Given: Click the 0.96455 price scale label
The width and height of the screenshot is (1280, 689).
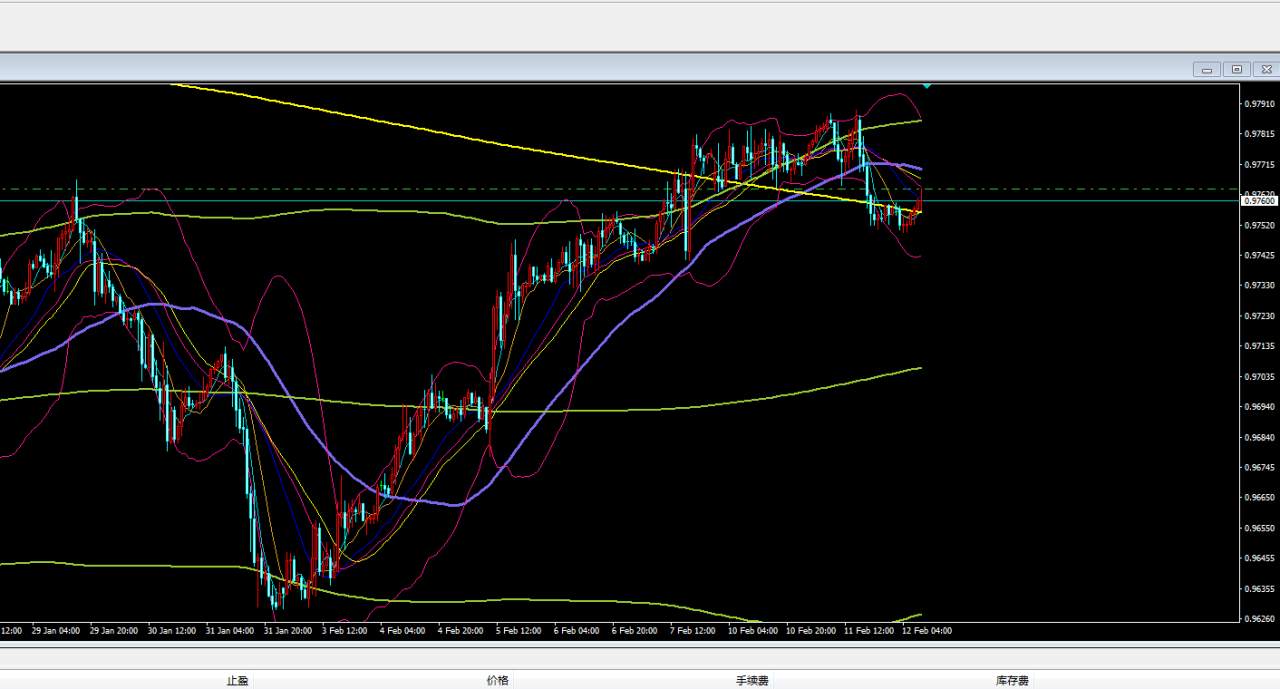Looking at the screenshot, I should pos(1259,558).
